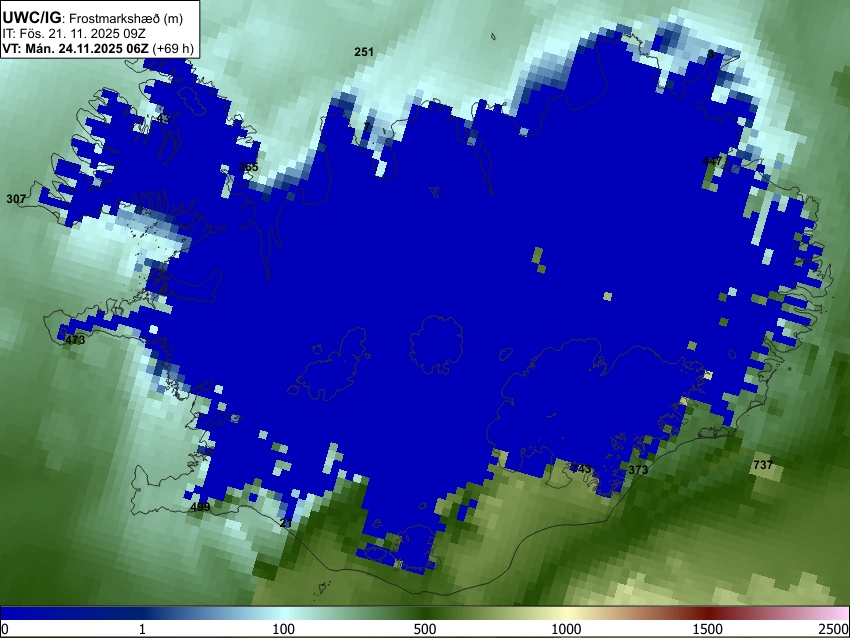Click the '500' tick label on the color scale
The width and height of the screenshot is (850, 638).
tap(425, 629)
